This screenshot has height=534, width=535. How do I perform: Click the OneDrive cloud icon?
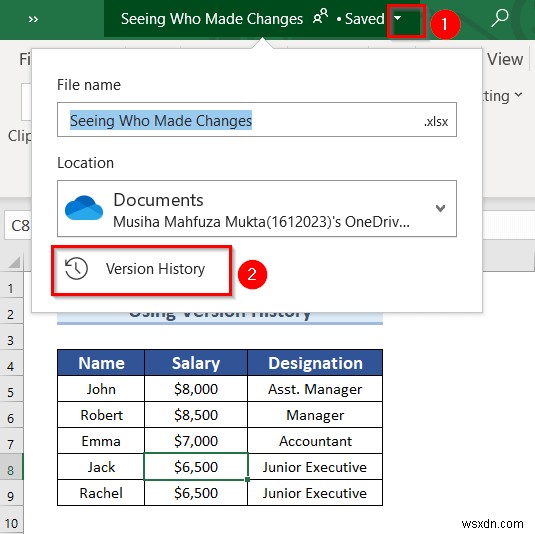(84, 208)
